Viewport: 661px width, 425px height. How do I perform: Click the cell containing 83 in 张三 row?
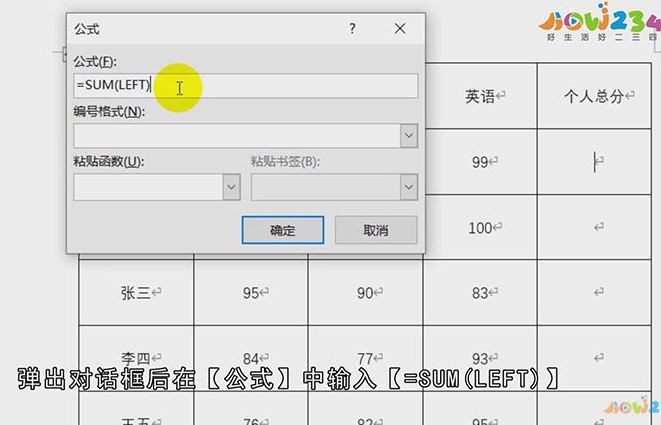[x=480, y=292]
